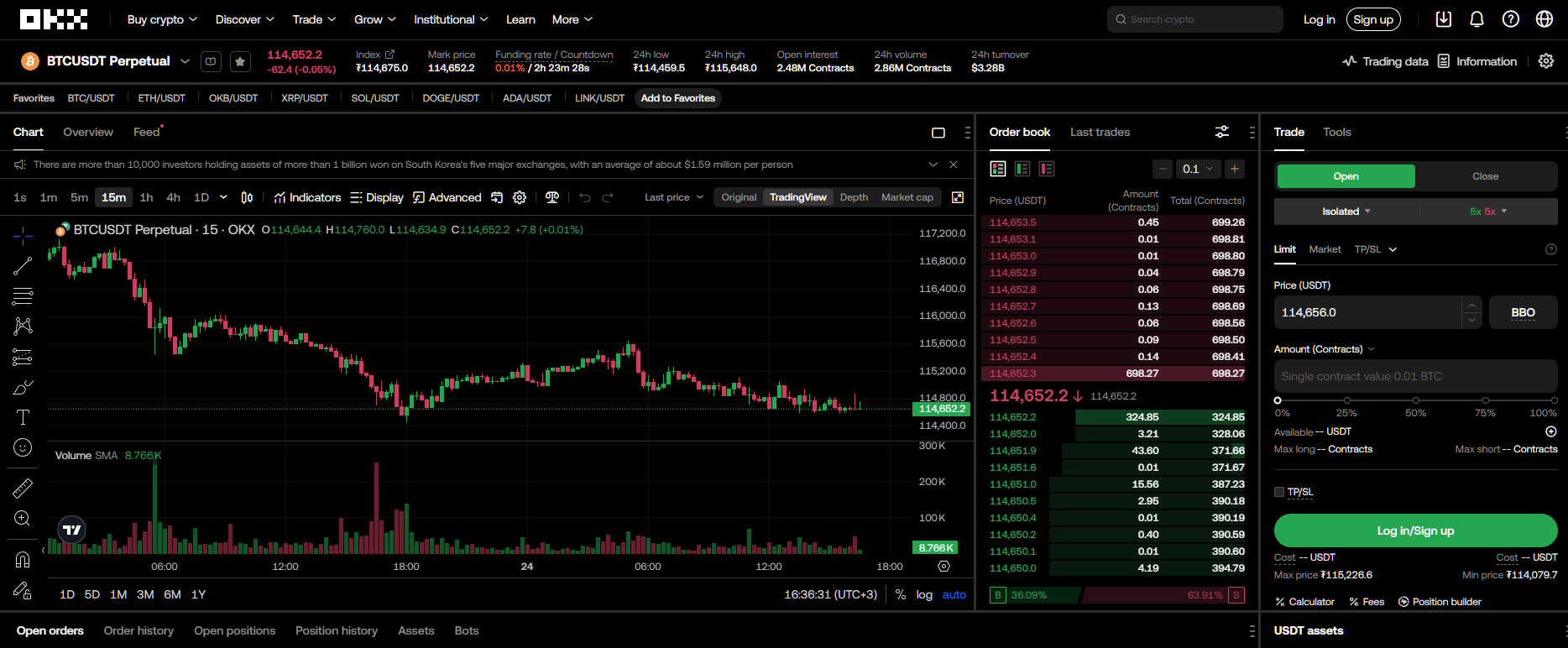1568x648 pixels.
Task: Open the BTCUSDT Perpetual pair selector
Action: [x=118, y=61]
